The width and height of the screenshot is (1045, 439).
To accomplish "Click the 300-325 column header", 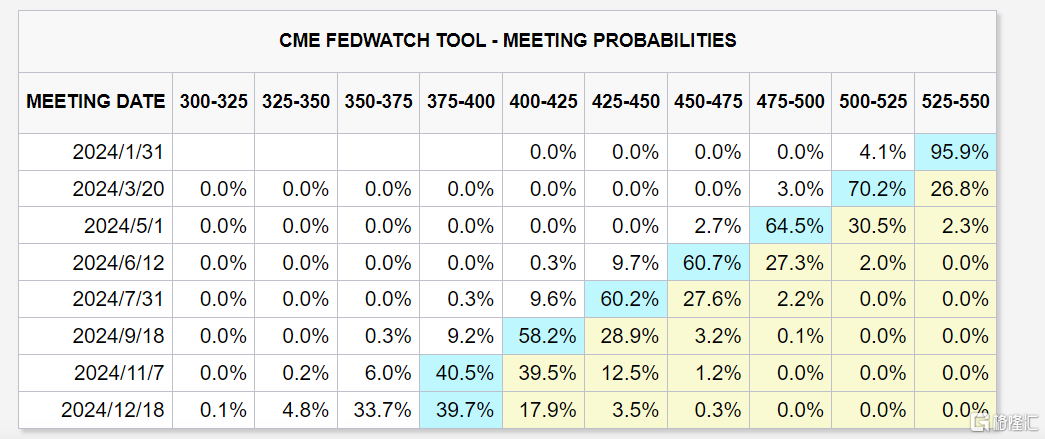I will [x=214, y=101].
